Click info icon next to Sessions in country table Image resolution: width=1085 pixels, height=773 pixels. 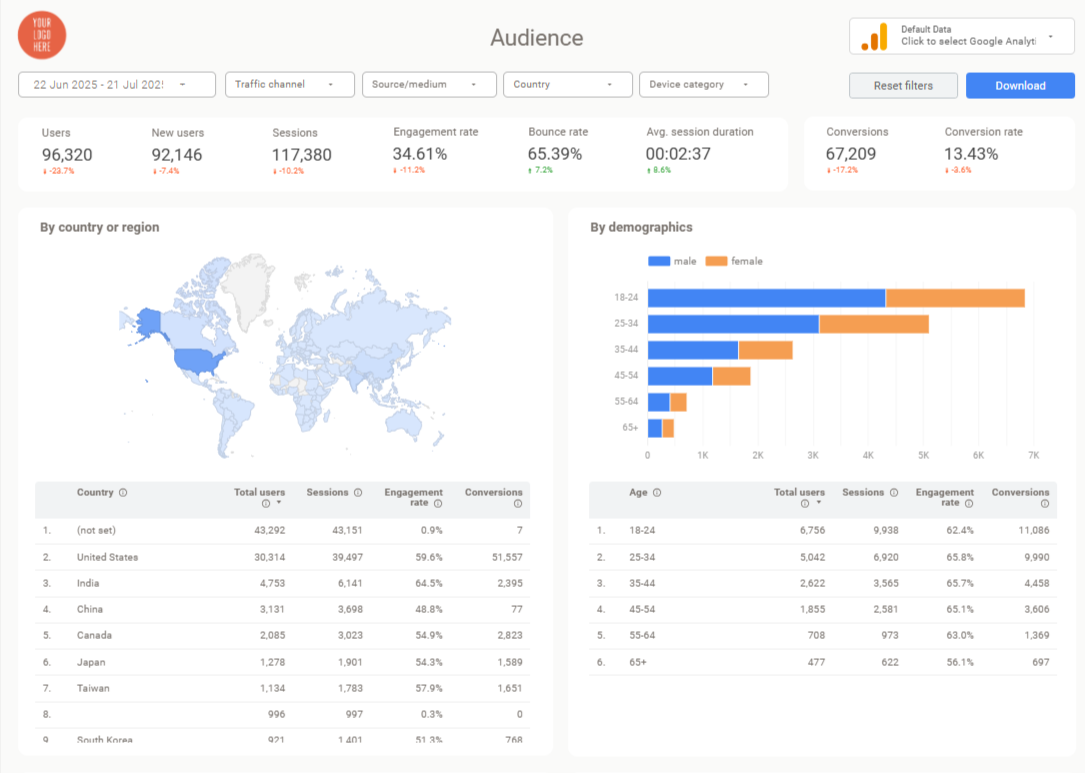tap(358, 493)
